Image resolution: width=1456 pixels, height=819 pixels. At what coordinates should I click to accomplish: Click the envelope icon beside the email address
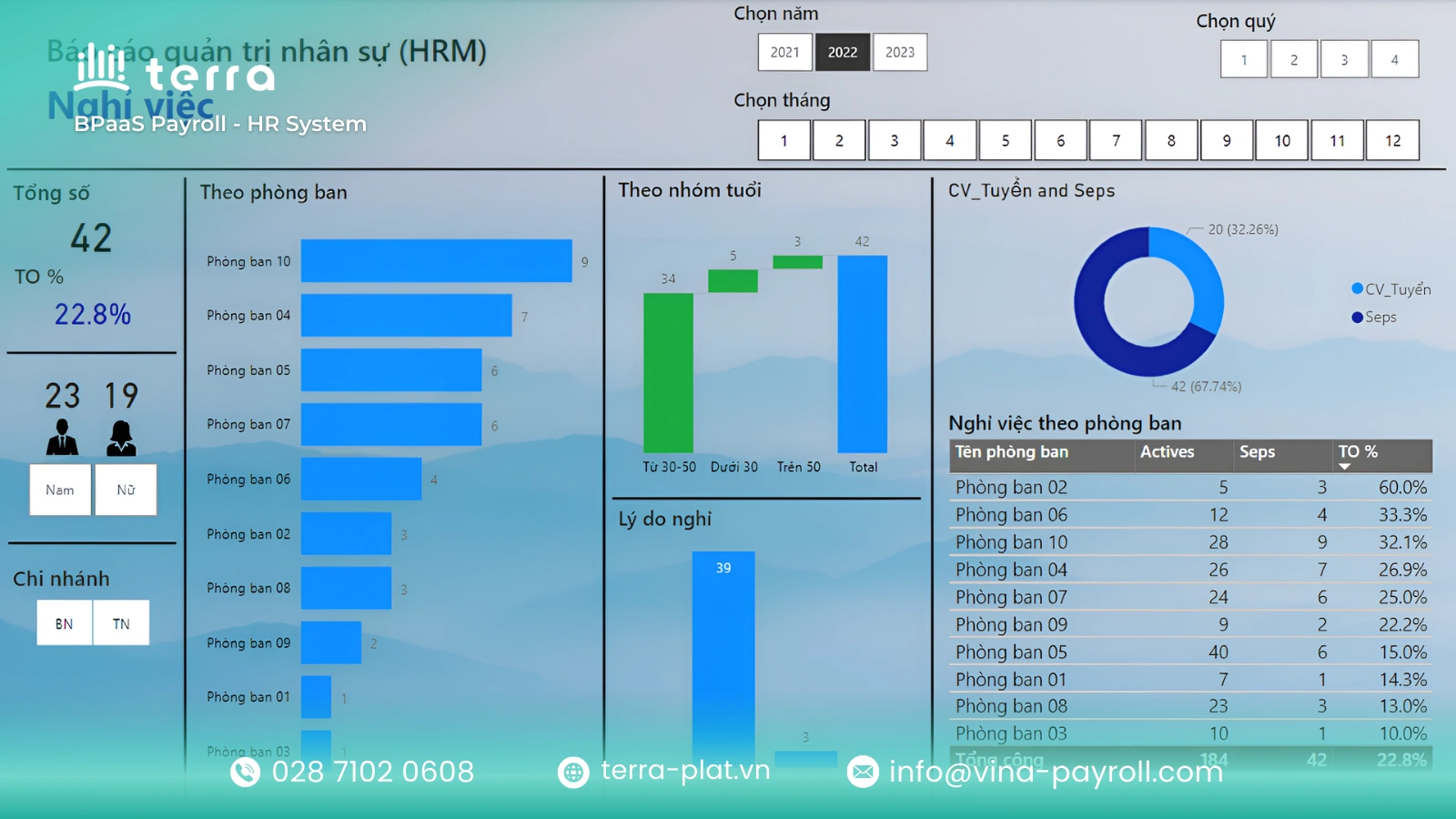click(x=863, y=773)
